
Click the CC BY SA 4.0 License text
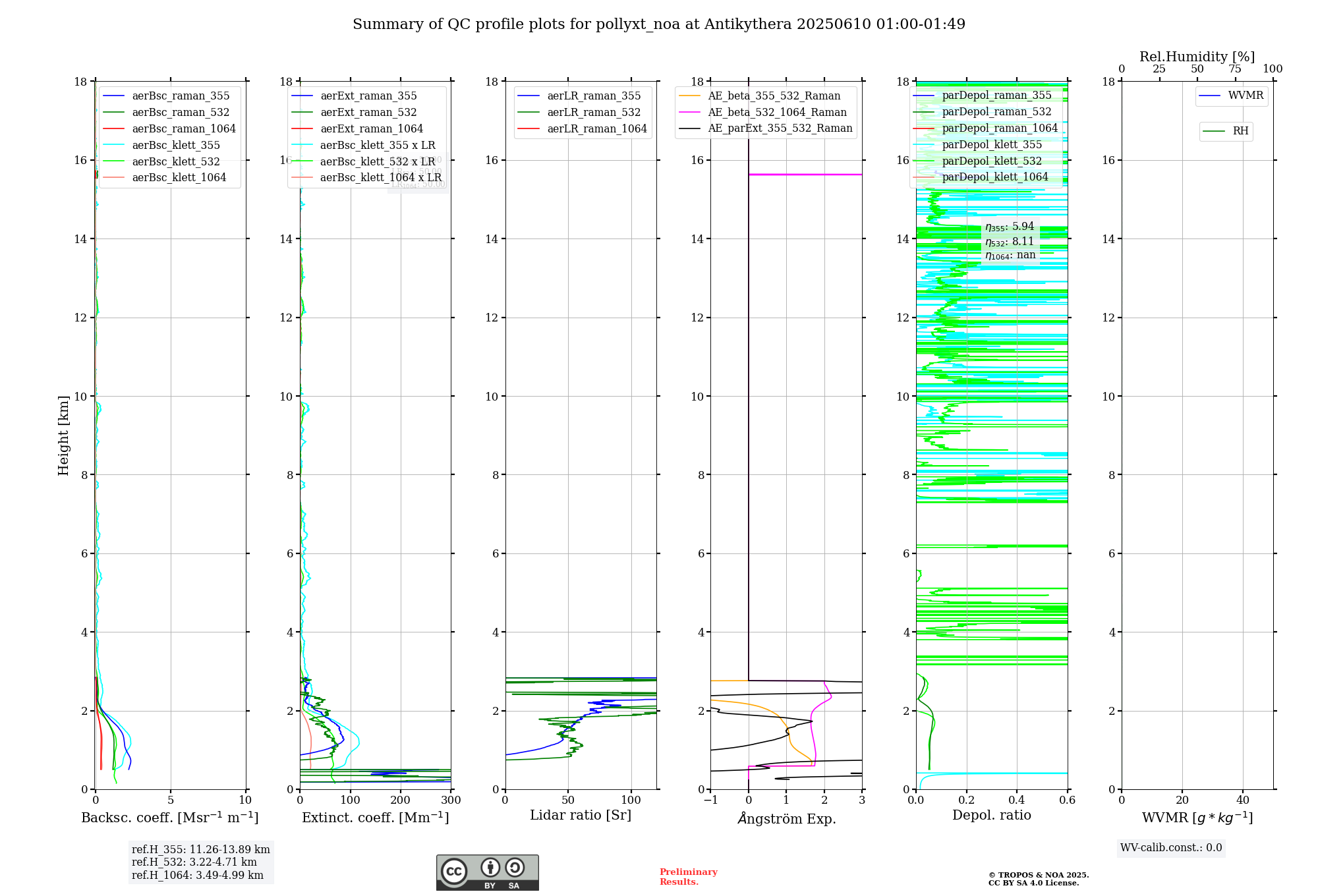coord(1033,883)
